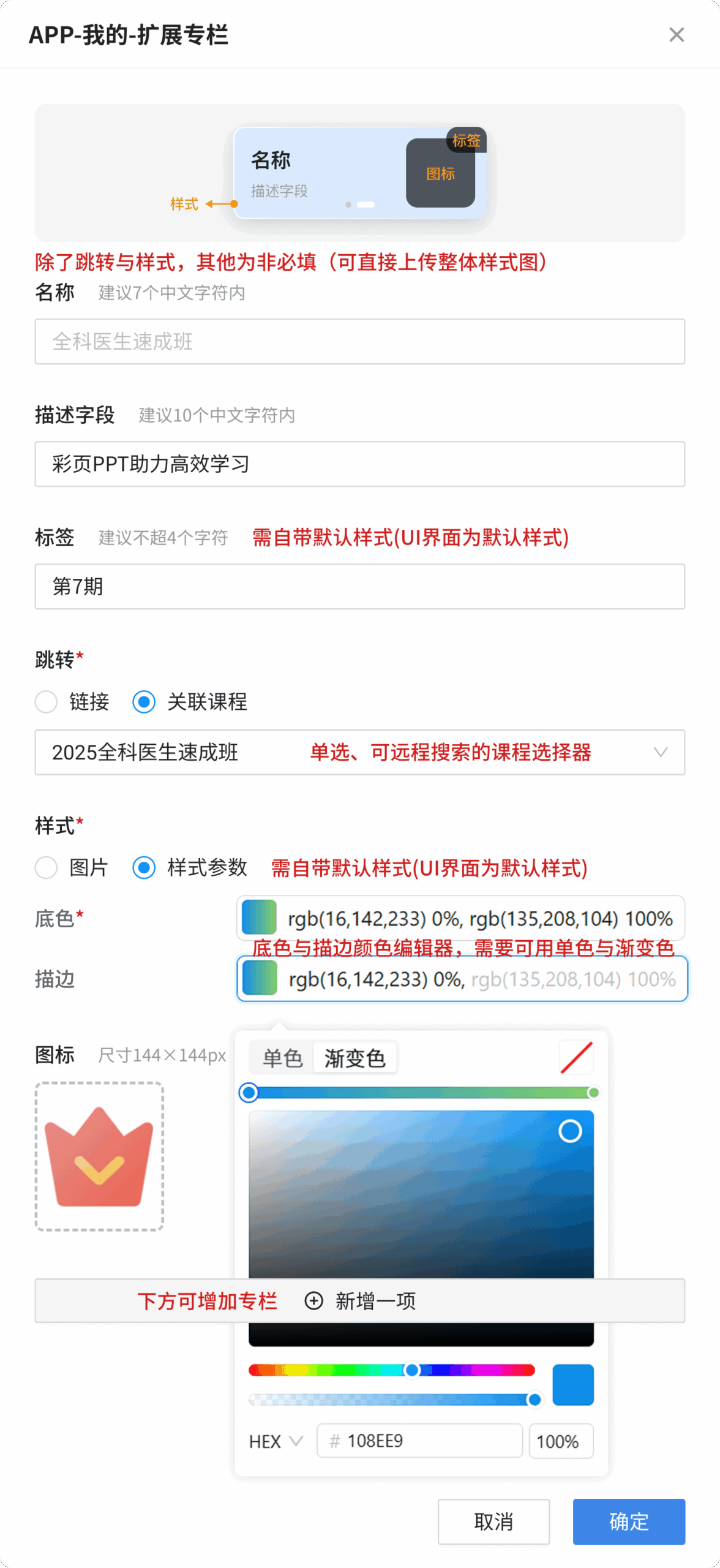Click the plus icon beside 新增一项
Screen dimensions: 720x1568
313,1300
